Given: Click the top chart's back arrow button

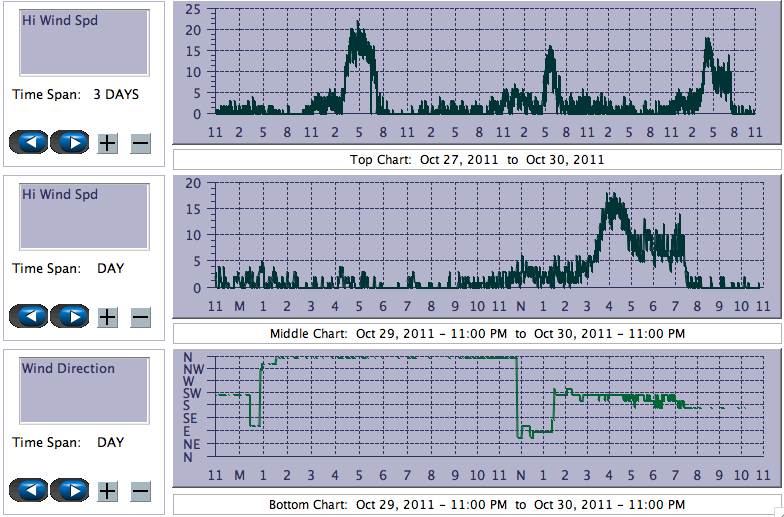Looking at the screenshot, I should 29,143.
